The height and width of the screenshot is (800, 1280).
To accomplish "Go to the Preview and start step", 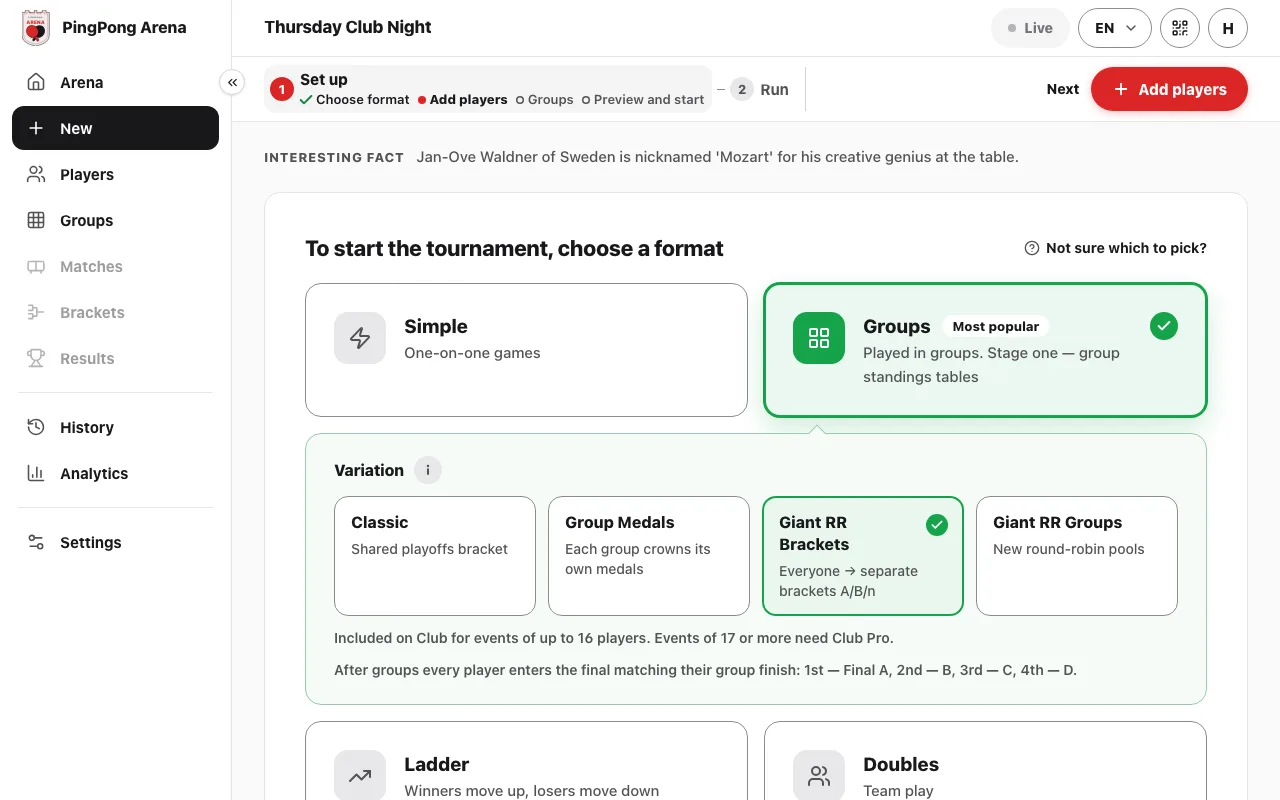I will 643,100.
